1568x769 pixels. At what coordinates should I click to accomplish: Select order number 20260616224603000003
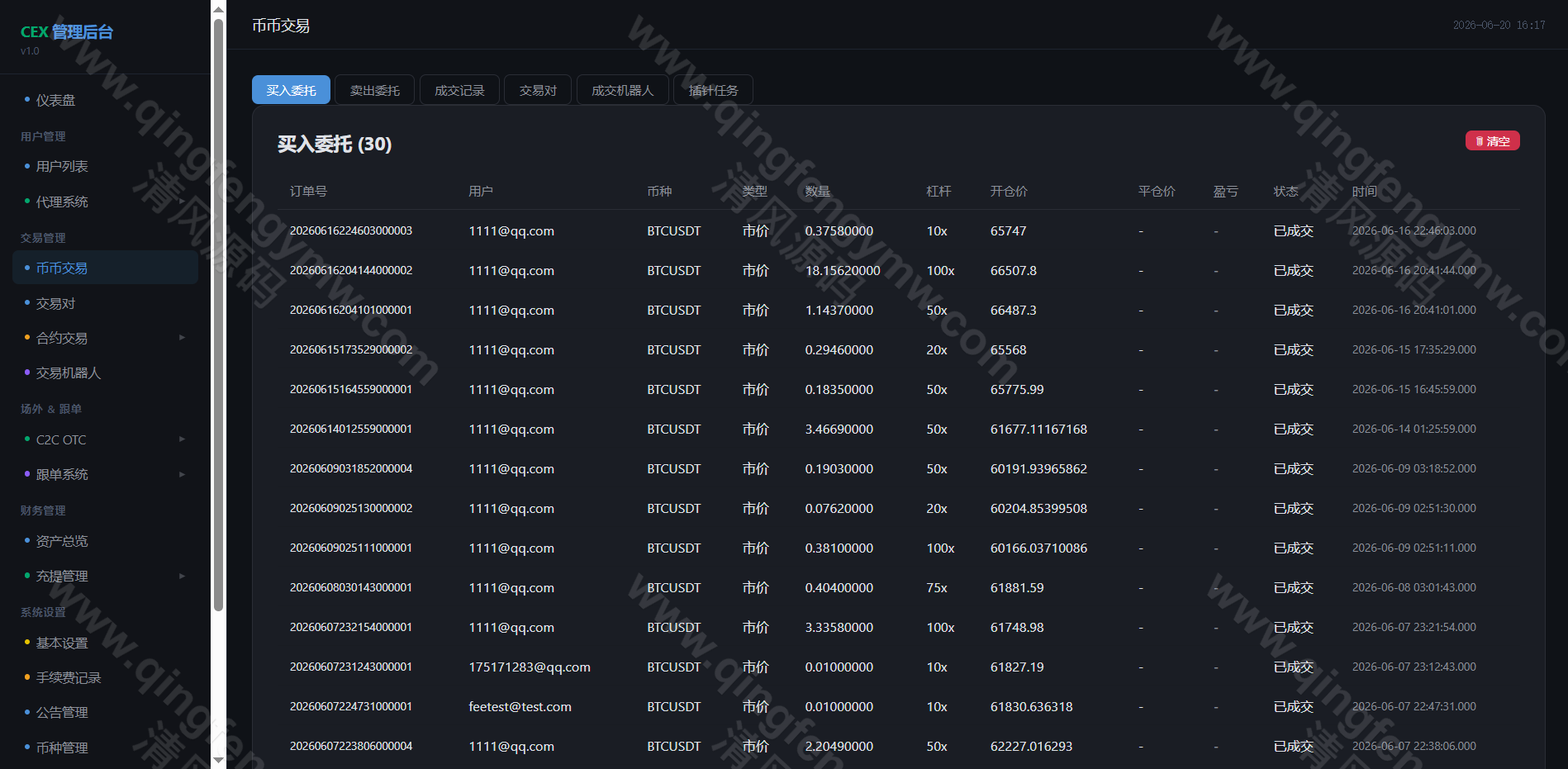351,230
